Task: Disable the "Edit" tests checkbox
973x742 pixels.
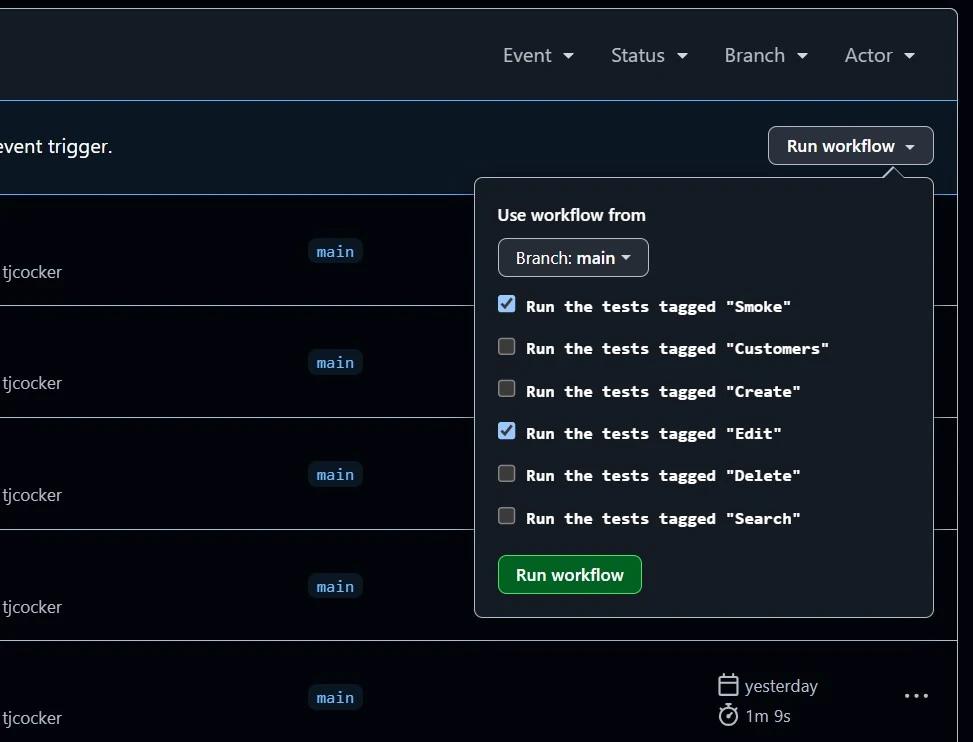Action: [x=507, y=431]
